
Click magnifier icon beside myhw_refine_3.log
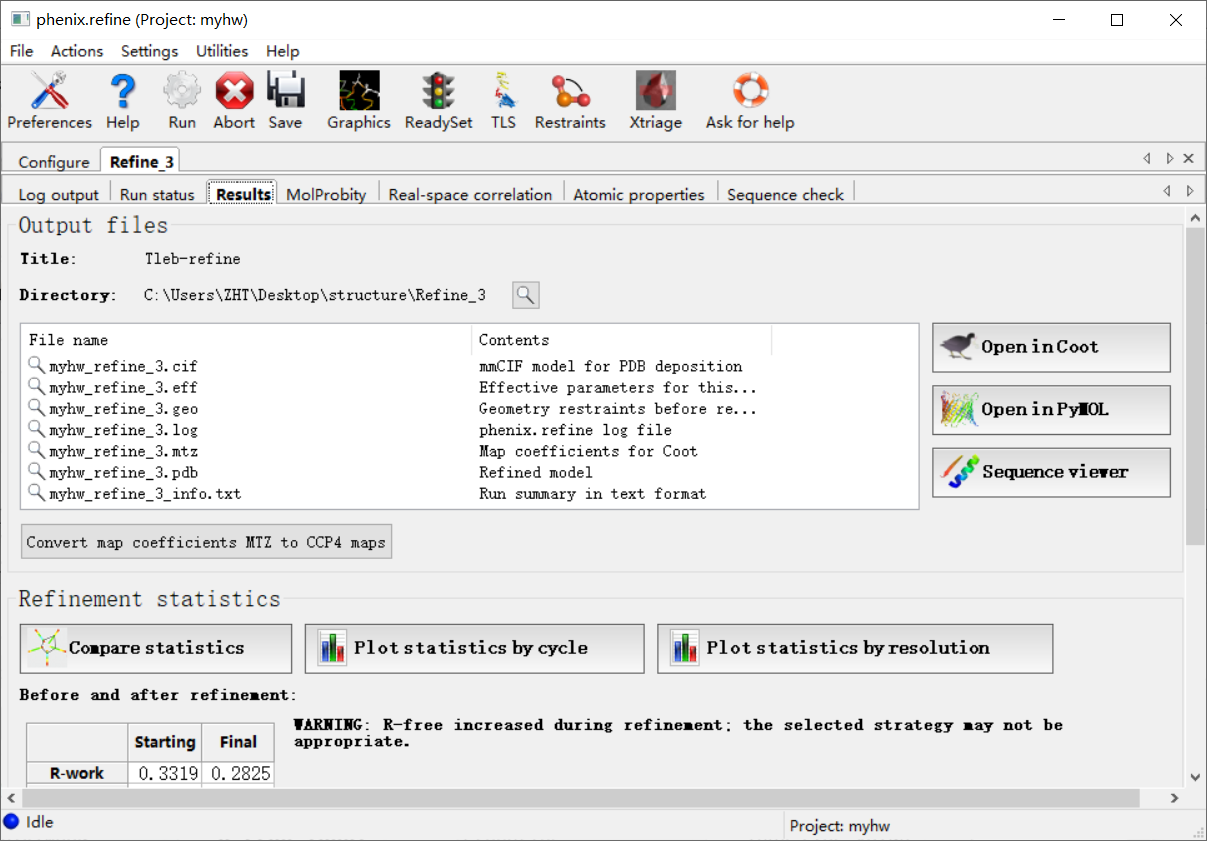click(x=36, y=430)
